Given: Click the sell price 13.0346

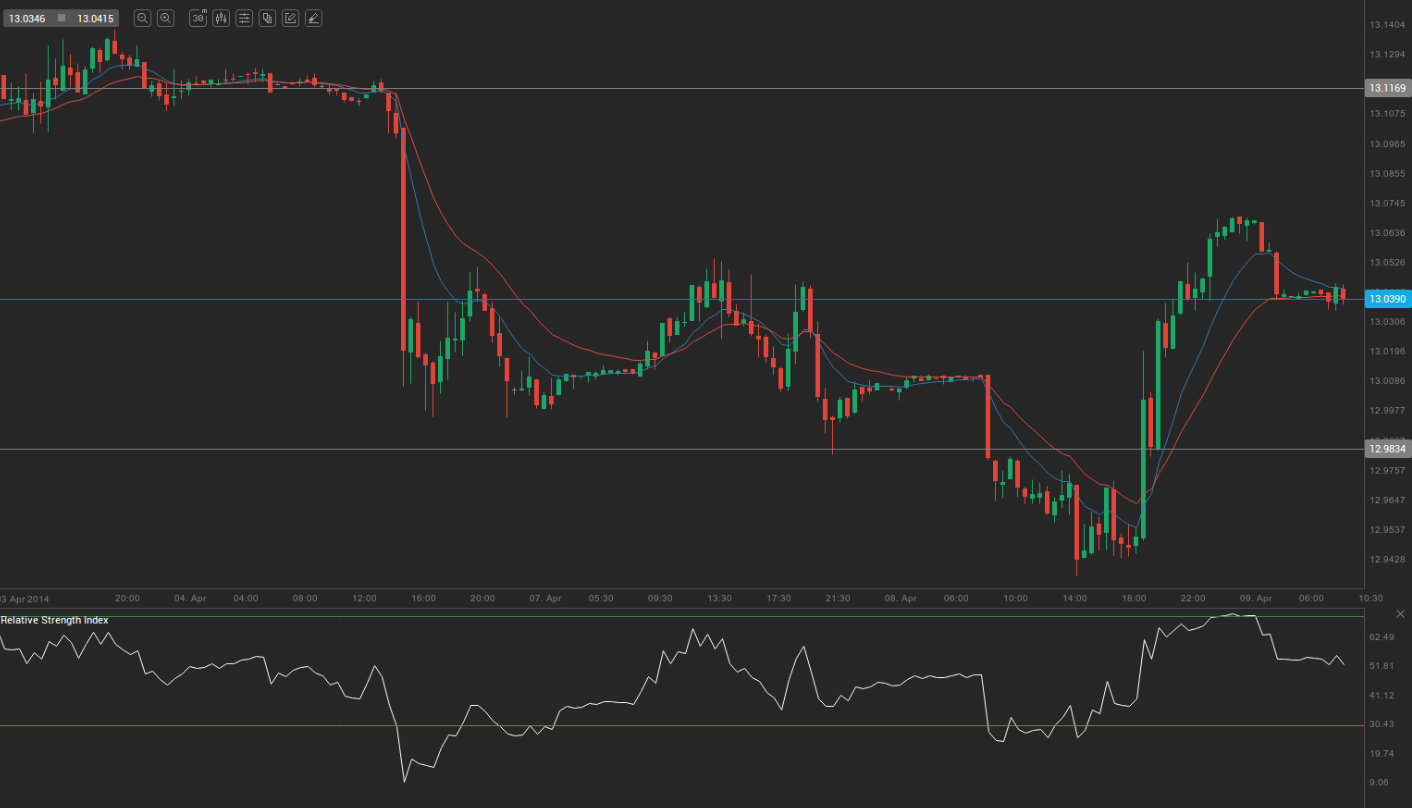Looking at the screenshot, I should [25, 18].
